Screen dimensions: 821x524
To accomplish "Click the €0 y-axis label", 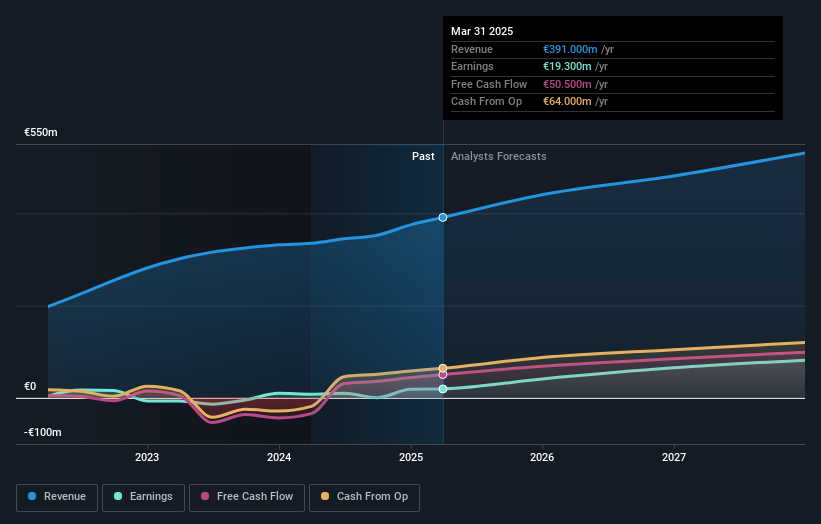I will click(x=30, y=386).
